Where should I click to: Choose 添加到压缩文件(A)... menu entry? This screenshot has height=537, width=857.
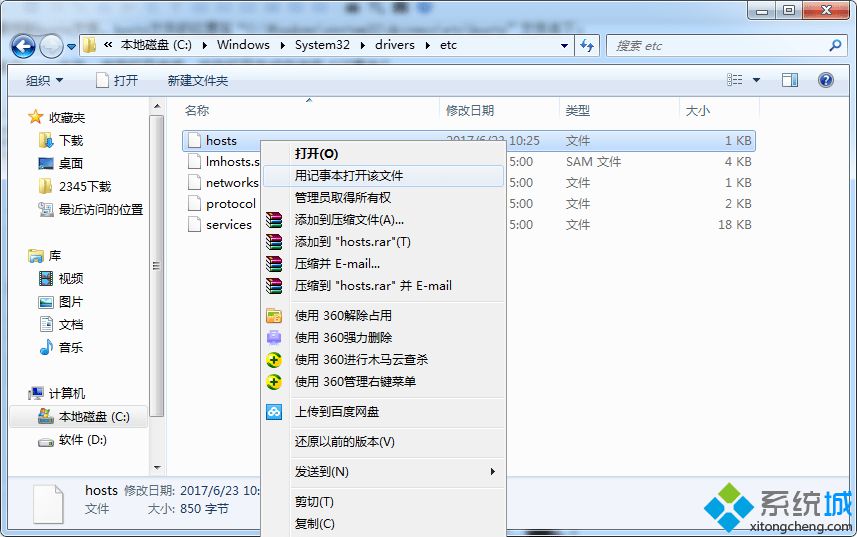383,220
